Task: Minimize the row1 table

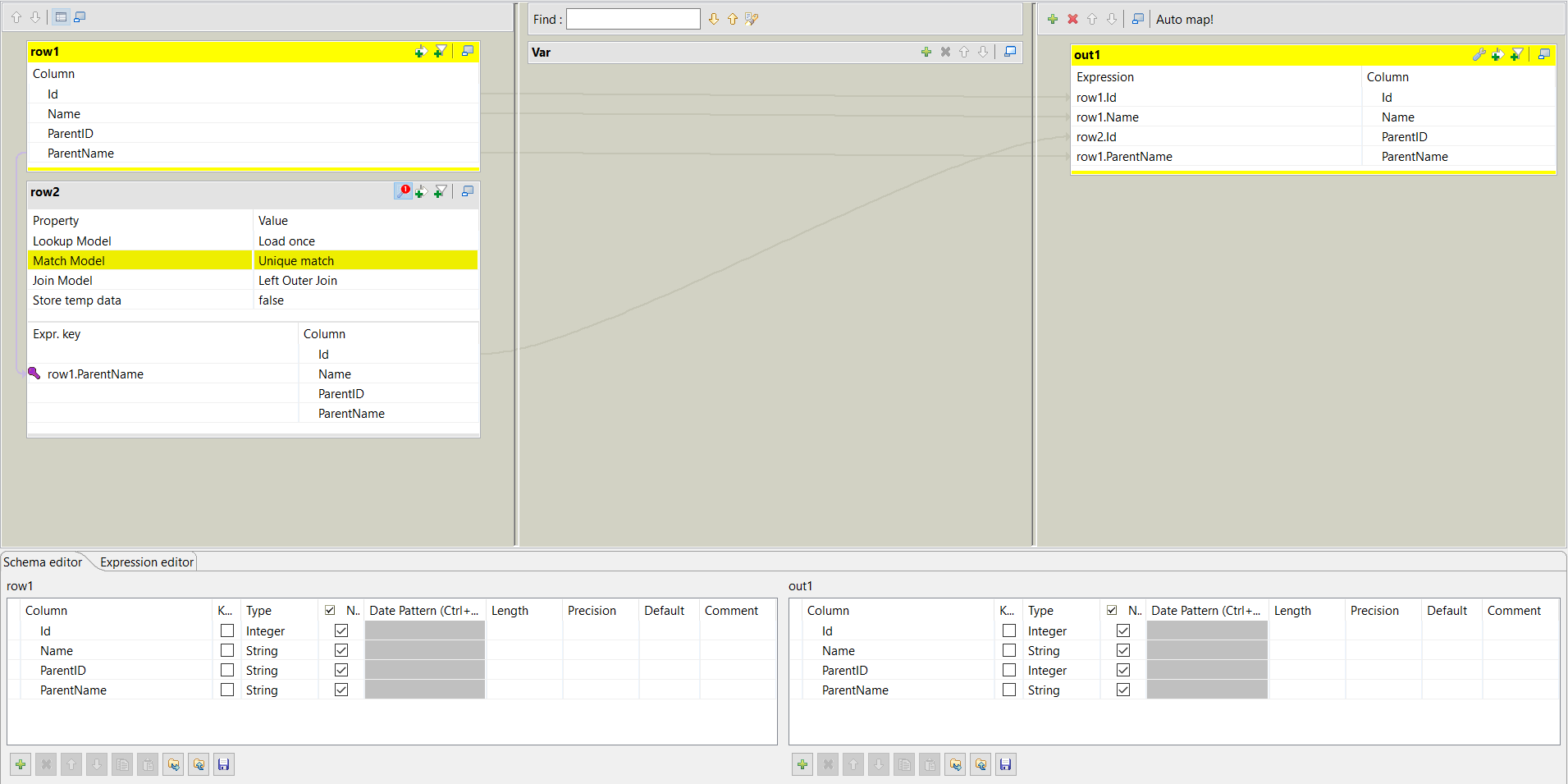Action: pos(468,52)
